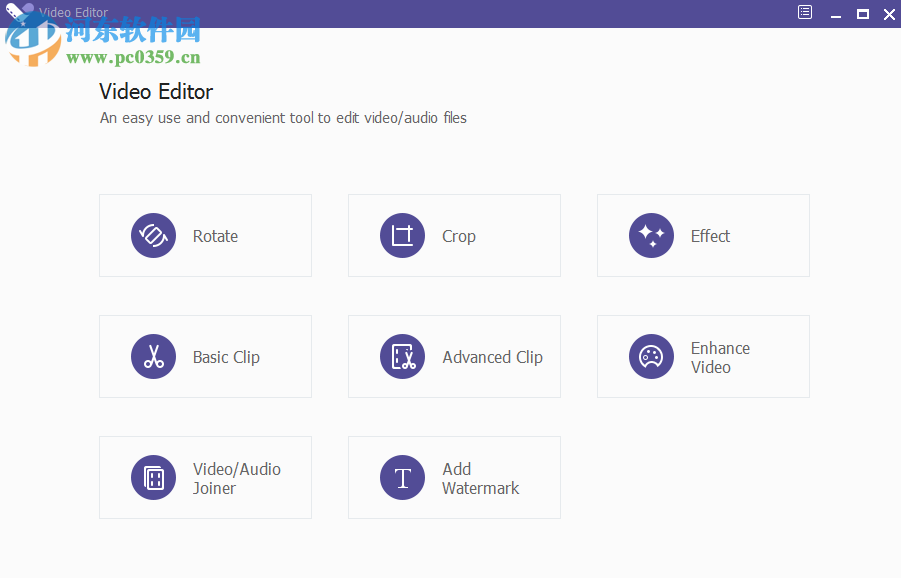
Task: Click the Add Watermark letter T icon
Action: click(402, 477)
